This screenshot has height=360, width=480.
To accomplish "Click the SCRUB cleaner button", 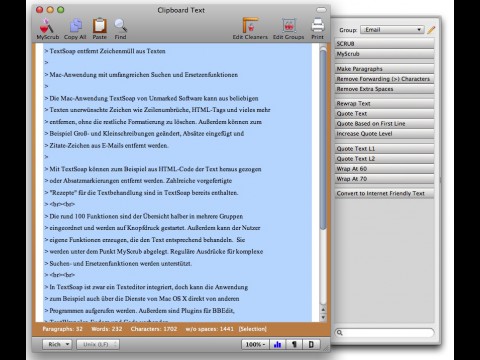I will (384, 44).
